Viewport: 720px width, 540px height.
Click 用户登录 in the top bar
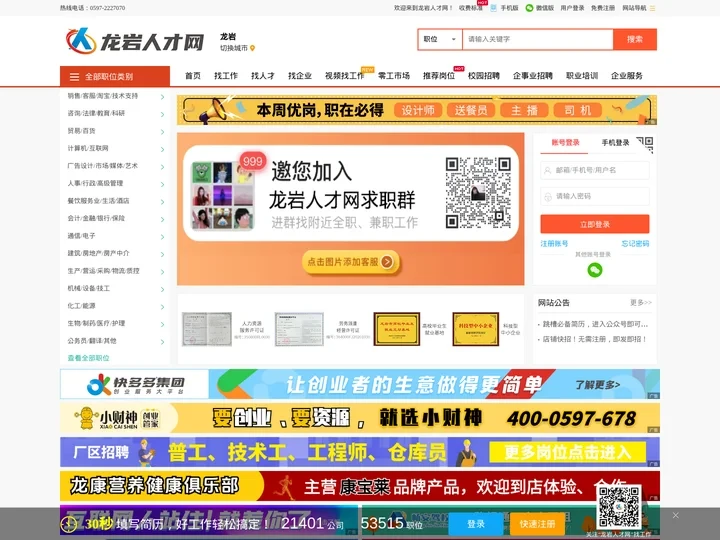pos(572,8)
